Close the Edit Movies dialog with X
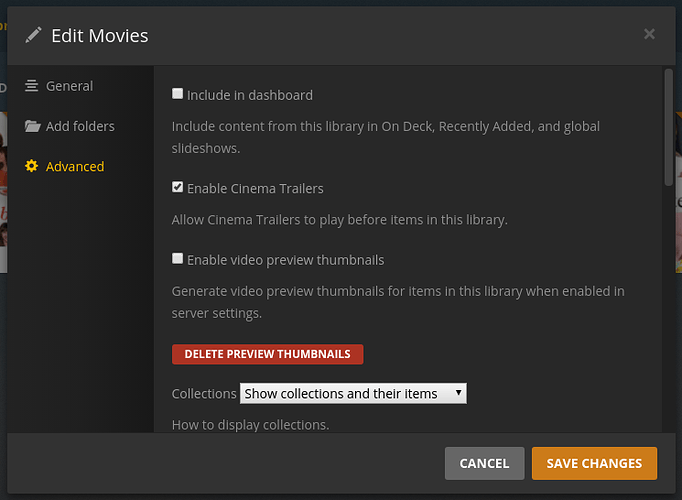682x500 pixels. (x=649, y=34)
